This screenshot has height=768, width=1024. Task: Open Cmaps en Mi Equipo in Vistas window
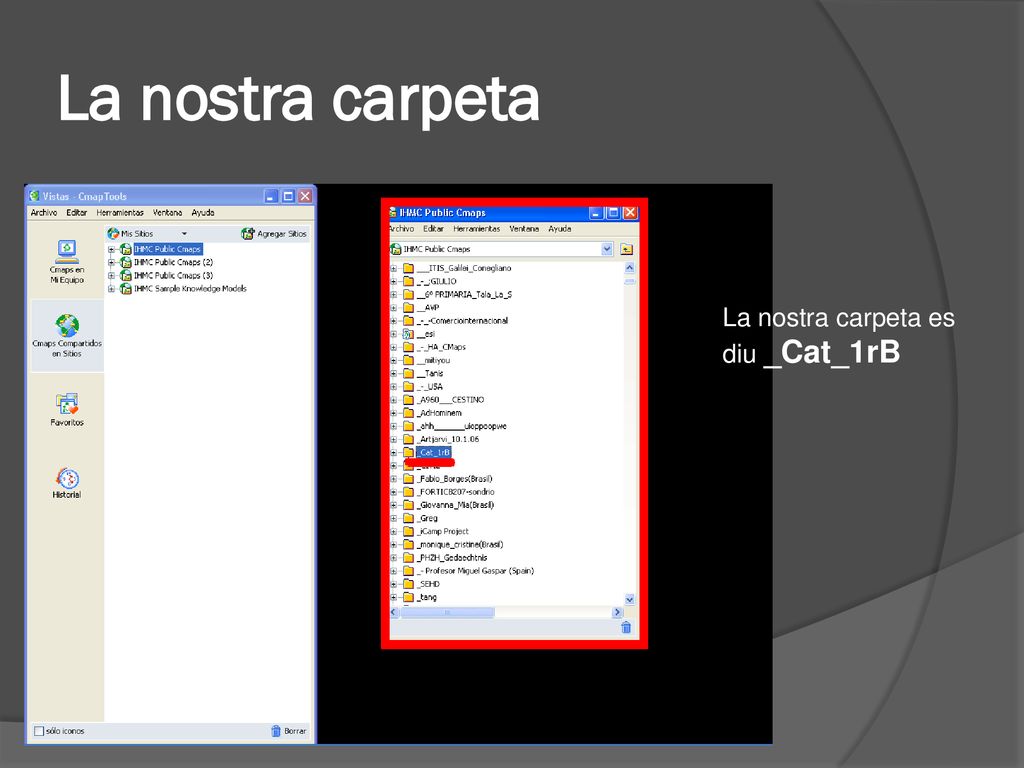tap(67, 261)
